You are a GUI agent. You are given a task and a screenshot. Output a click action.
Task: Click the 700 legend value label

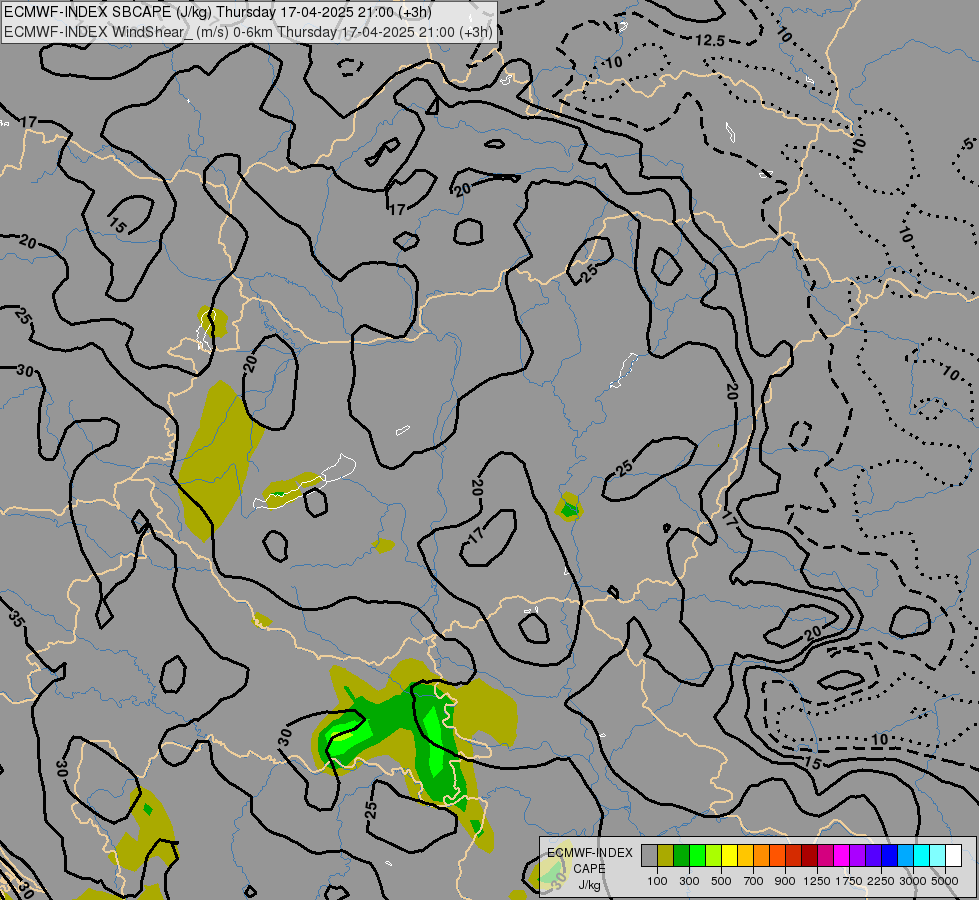pos(754,881)
